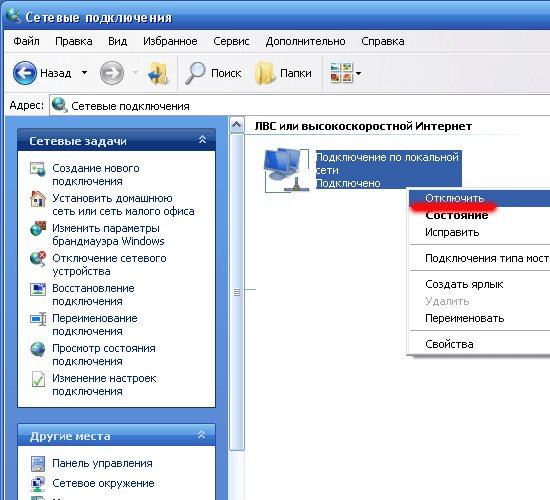This screenshot has height=500, width=550.
Task: Collapse the Сетевые задачи panel
Action: click(x=202, y=140)
